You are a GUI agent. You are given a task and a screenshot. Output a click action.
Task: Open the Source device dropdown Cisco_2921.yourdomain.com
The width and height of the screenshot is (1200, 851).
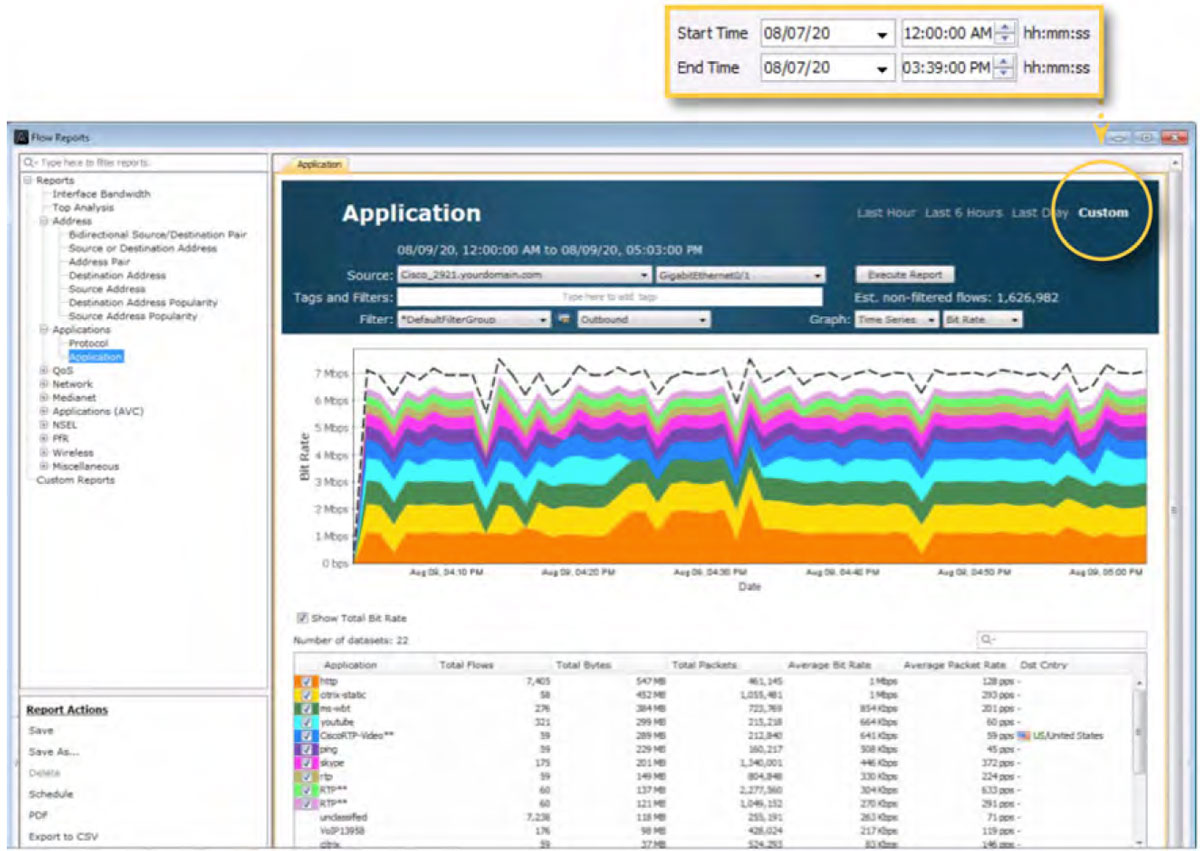[645, 274]
